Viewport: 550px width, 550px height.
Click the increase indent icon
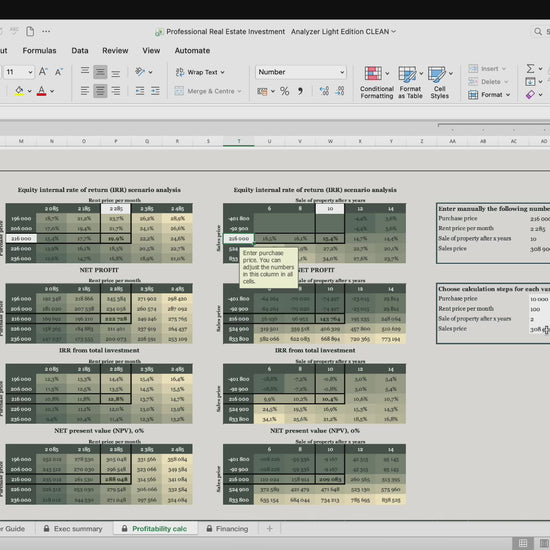click(x=155, y=91)
